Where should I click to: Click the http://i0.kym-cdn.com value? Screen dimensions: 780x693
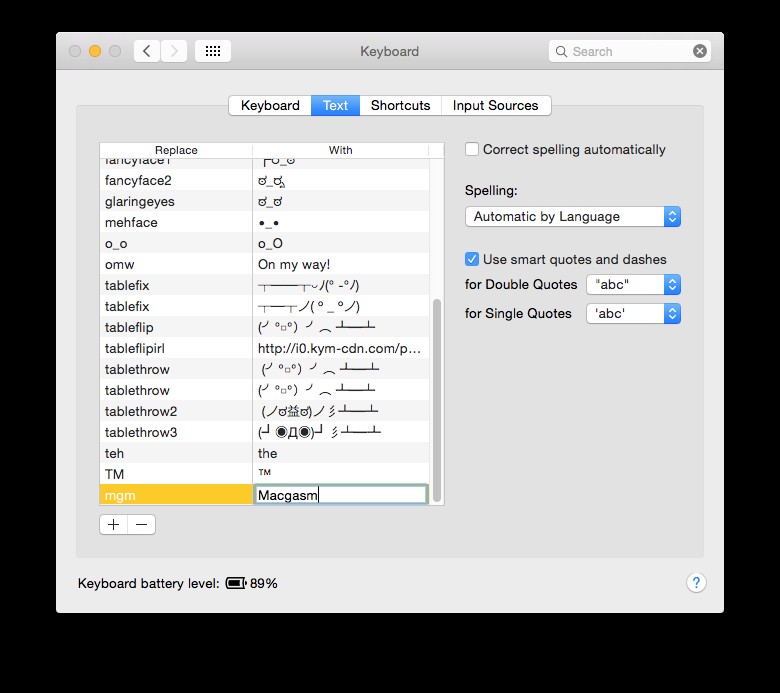[339, 348]
